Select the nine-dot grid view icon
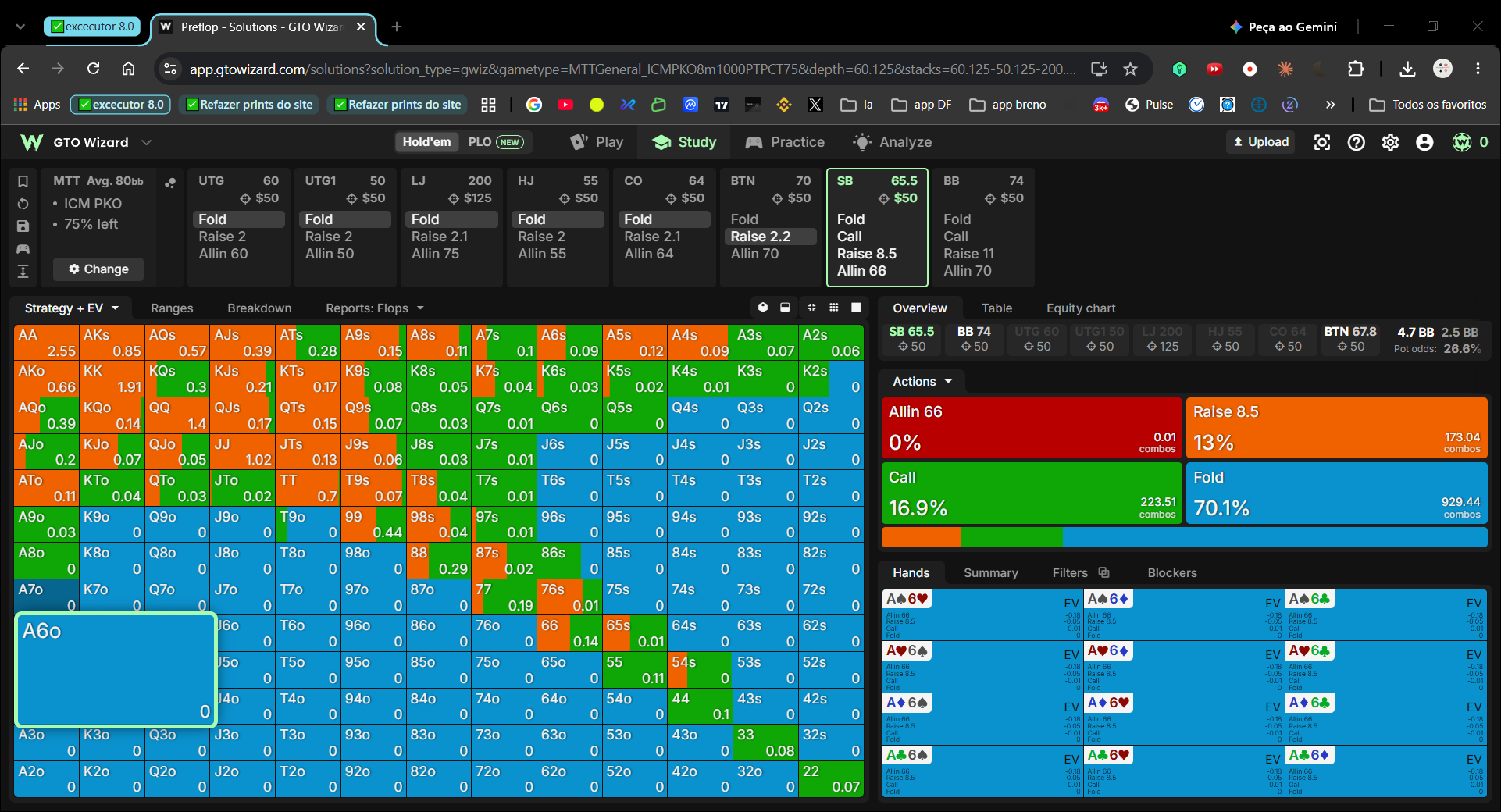Screen dimensions: 1501x812 click(x=834, y=308)
